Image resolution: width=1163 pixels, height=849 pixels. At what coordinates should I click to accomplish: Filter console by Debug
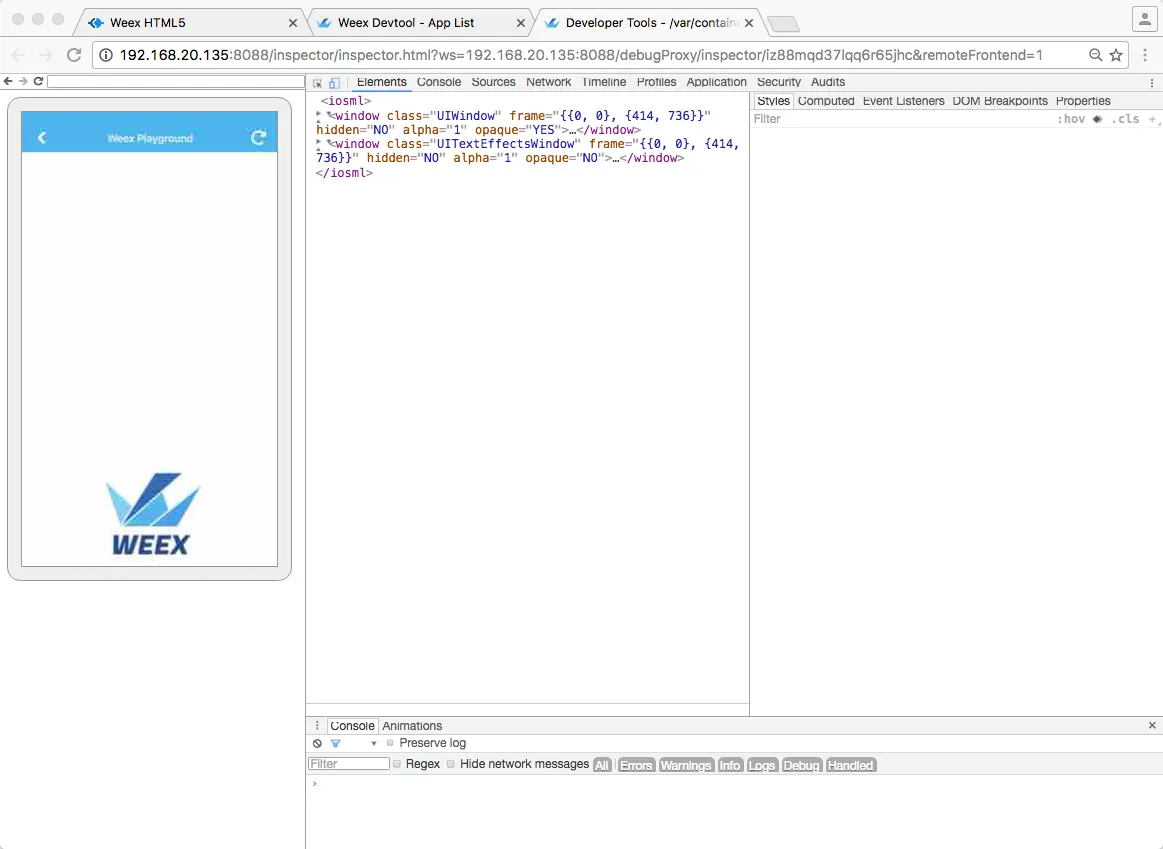(x=801, y=765)
